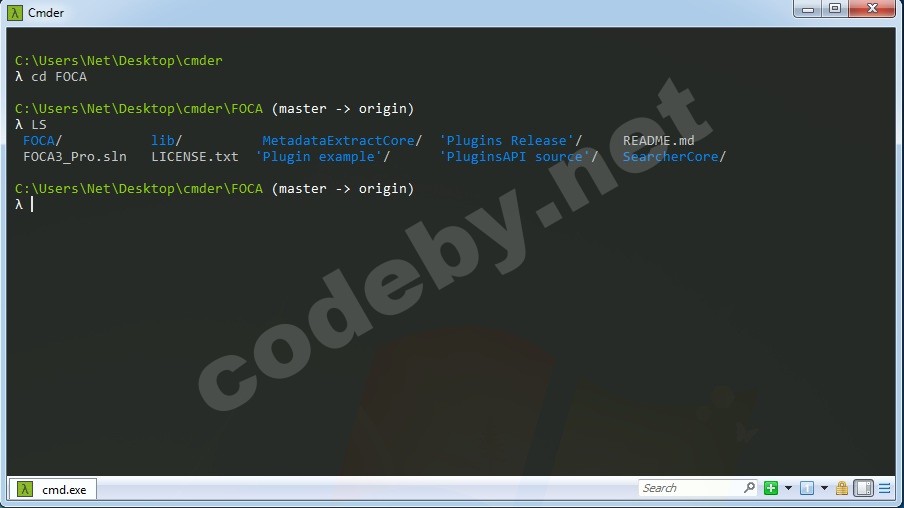Click at the current prompt cursor
Image resolution: width=904 pixels, height=508 pixels.
(x=32, y=204)
